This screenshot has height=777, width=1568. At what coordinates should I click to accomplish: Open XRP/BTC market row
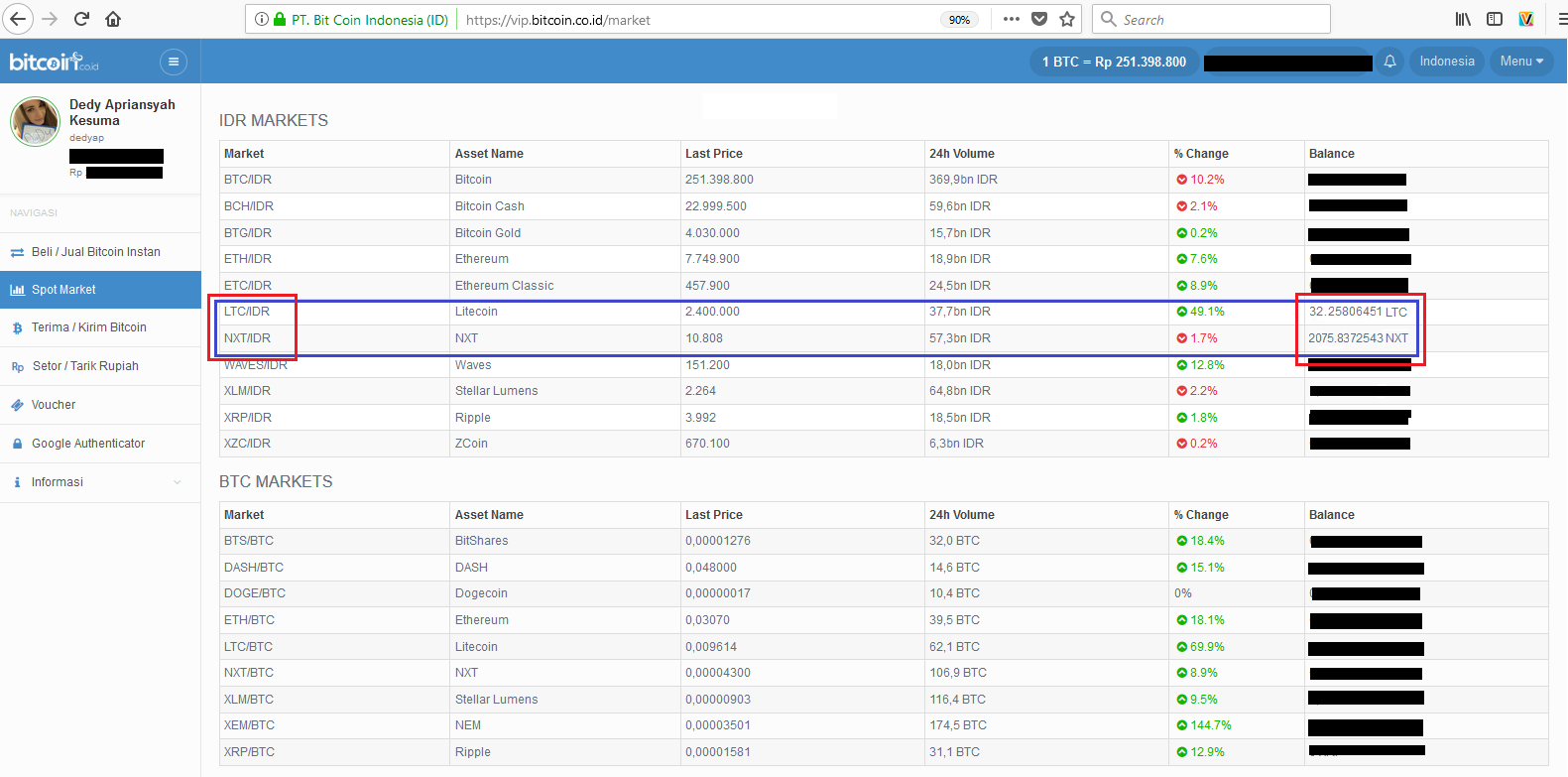coord(883,752)
